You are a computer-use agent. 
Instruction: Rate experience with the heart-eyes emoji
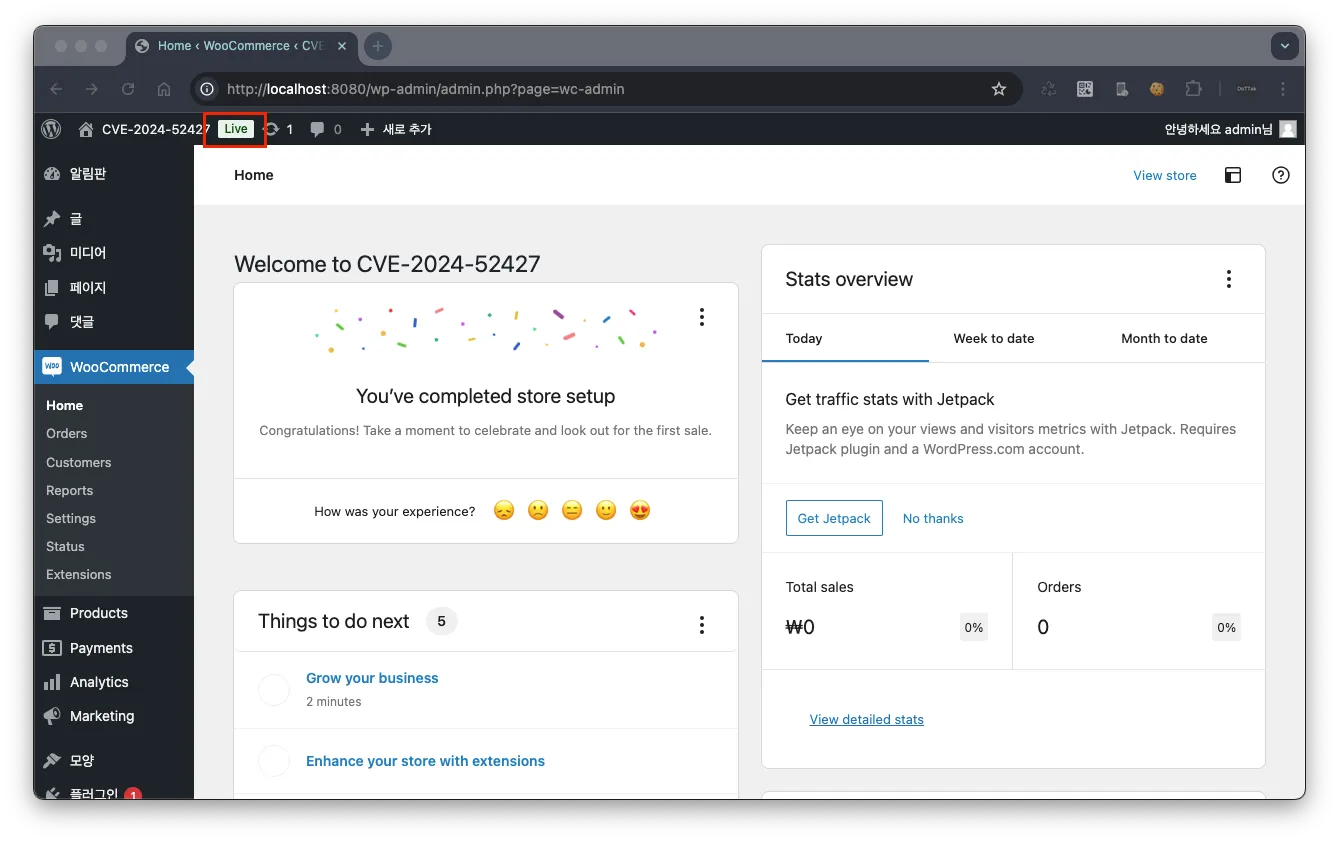tap(640, 511)
